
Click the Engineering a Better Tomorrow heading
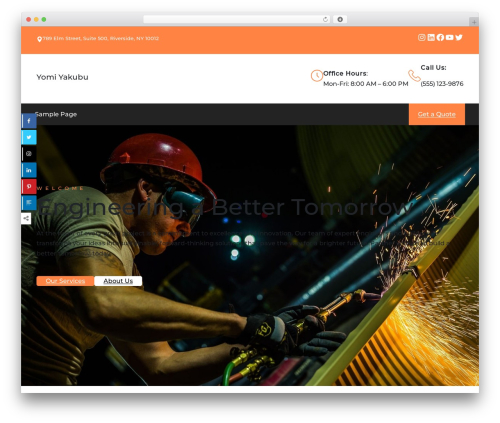[225, 207]
